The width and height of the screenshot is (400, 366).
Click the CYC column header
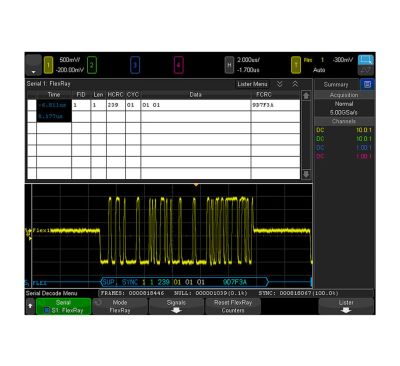pyautogui.click(x=133, y=95)
